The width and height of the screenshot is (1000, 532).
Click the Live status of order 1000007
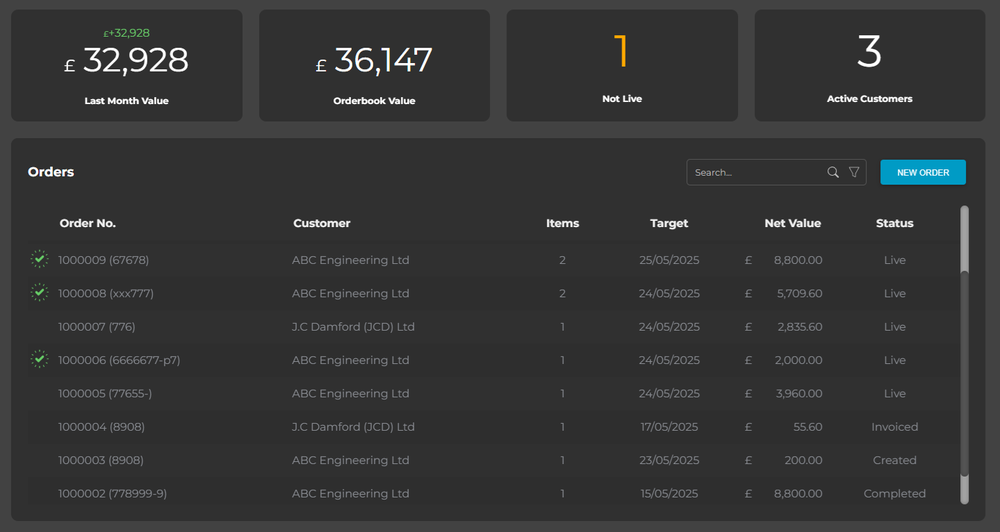[x=895, y=327]
